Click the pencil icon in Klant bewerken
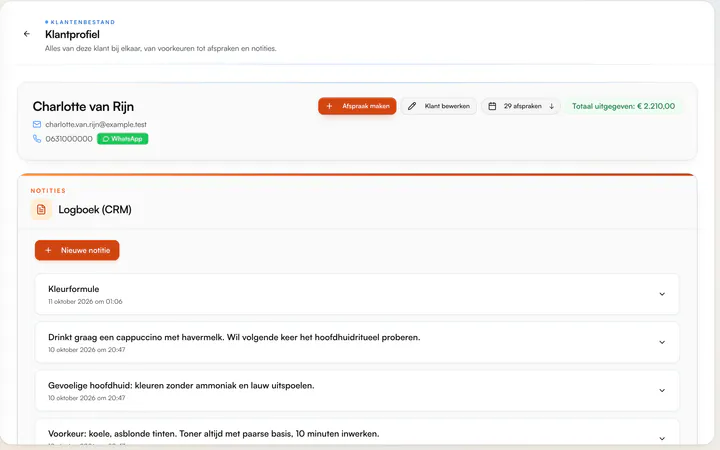 point(412,106)
